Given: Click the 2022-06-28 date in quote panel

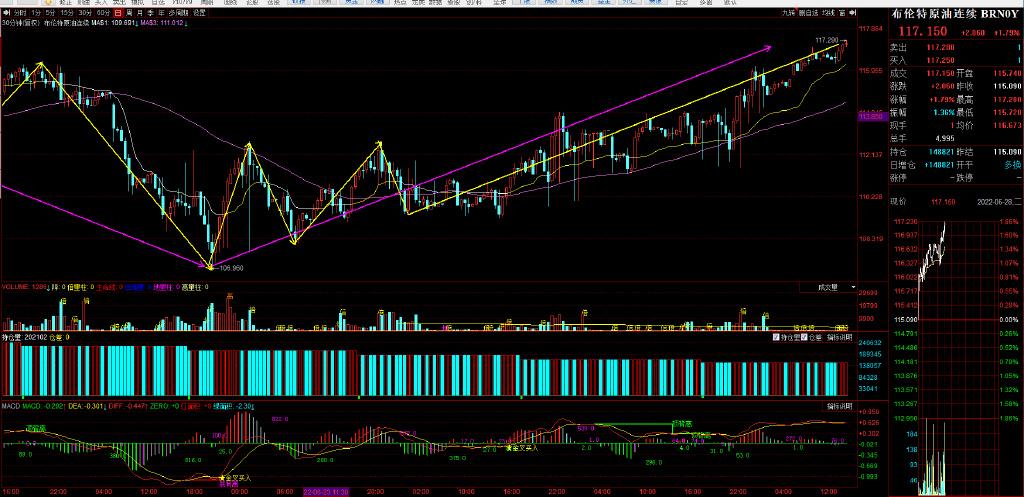Looking at the screenshot, I should [997, 202].
